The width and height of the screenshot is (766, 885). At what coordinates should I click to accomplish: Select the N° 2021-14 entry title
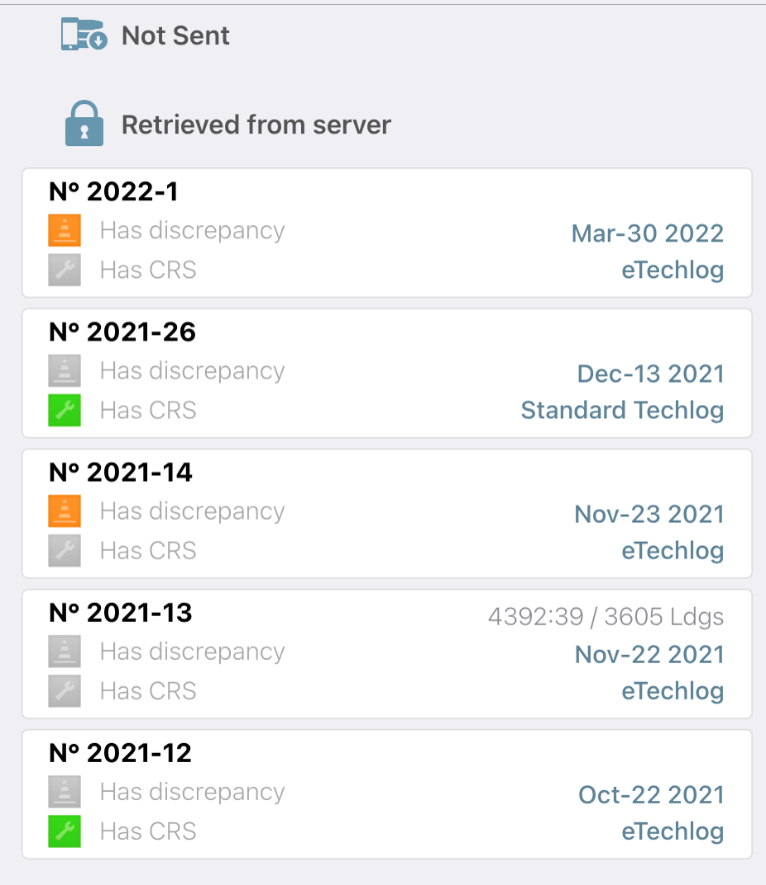[x=121, y=472]
